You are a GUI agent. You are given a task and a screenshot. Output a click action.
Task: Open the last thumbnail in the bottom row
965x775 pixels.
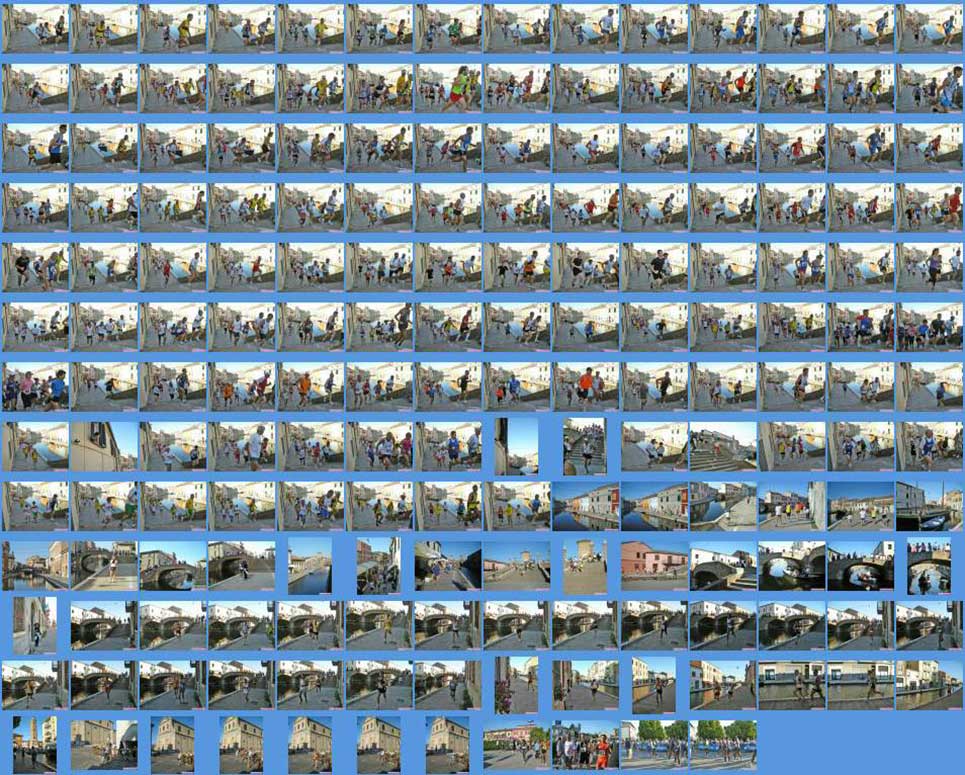pos(724,745)
